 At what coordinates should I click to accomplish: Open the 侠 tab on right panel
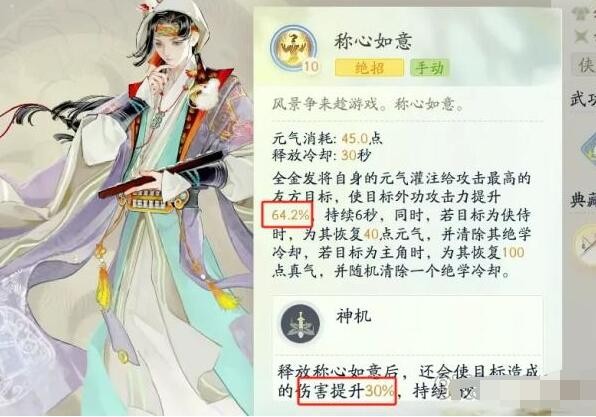click(585, 64)
